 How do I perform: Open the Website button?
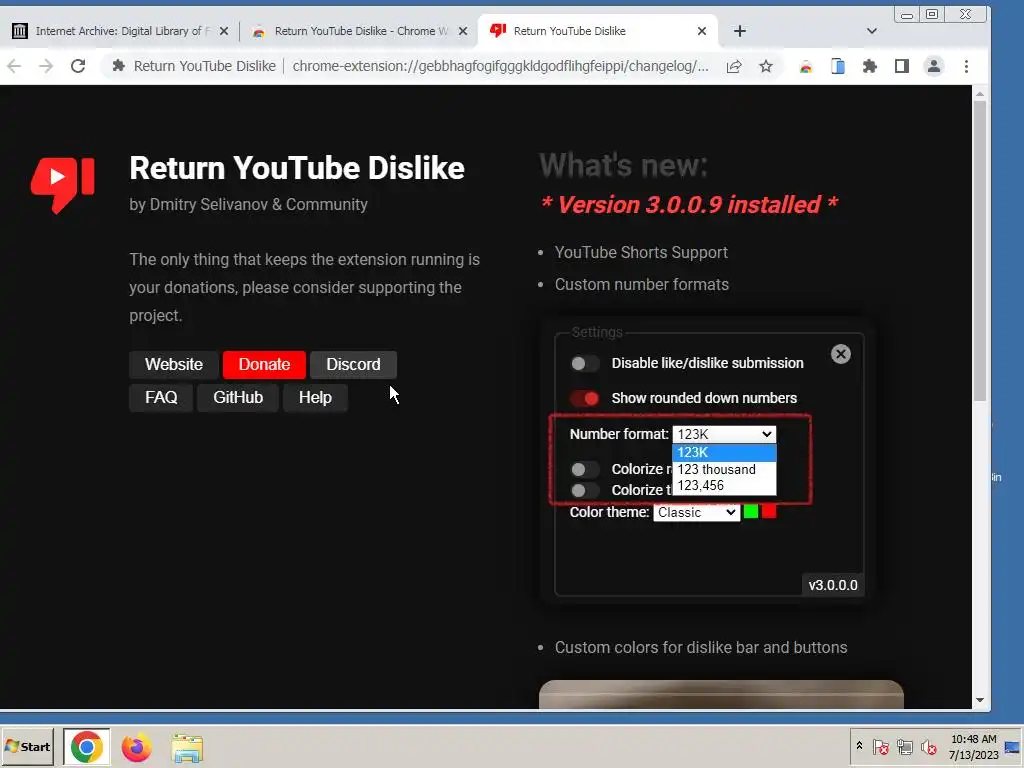point(174,364)
